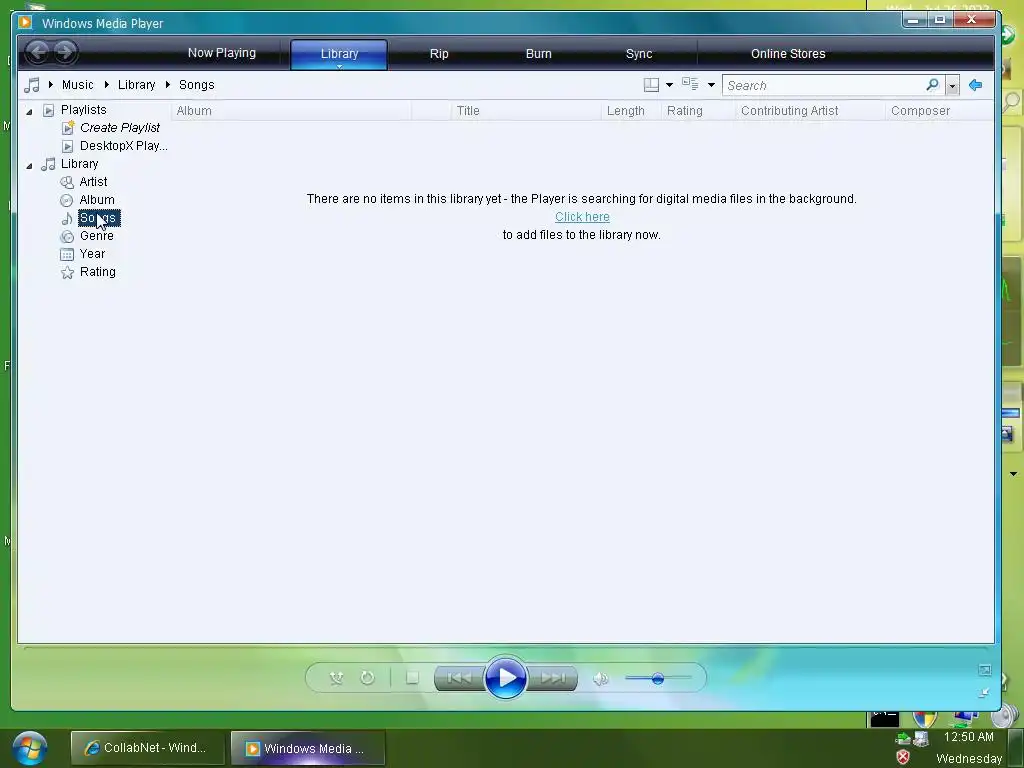Click the Album disc icon in the tree
Screen dimensions: 1024x768
coord(67,200)
